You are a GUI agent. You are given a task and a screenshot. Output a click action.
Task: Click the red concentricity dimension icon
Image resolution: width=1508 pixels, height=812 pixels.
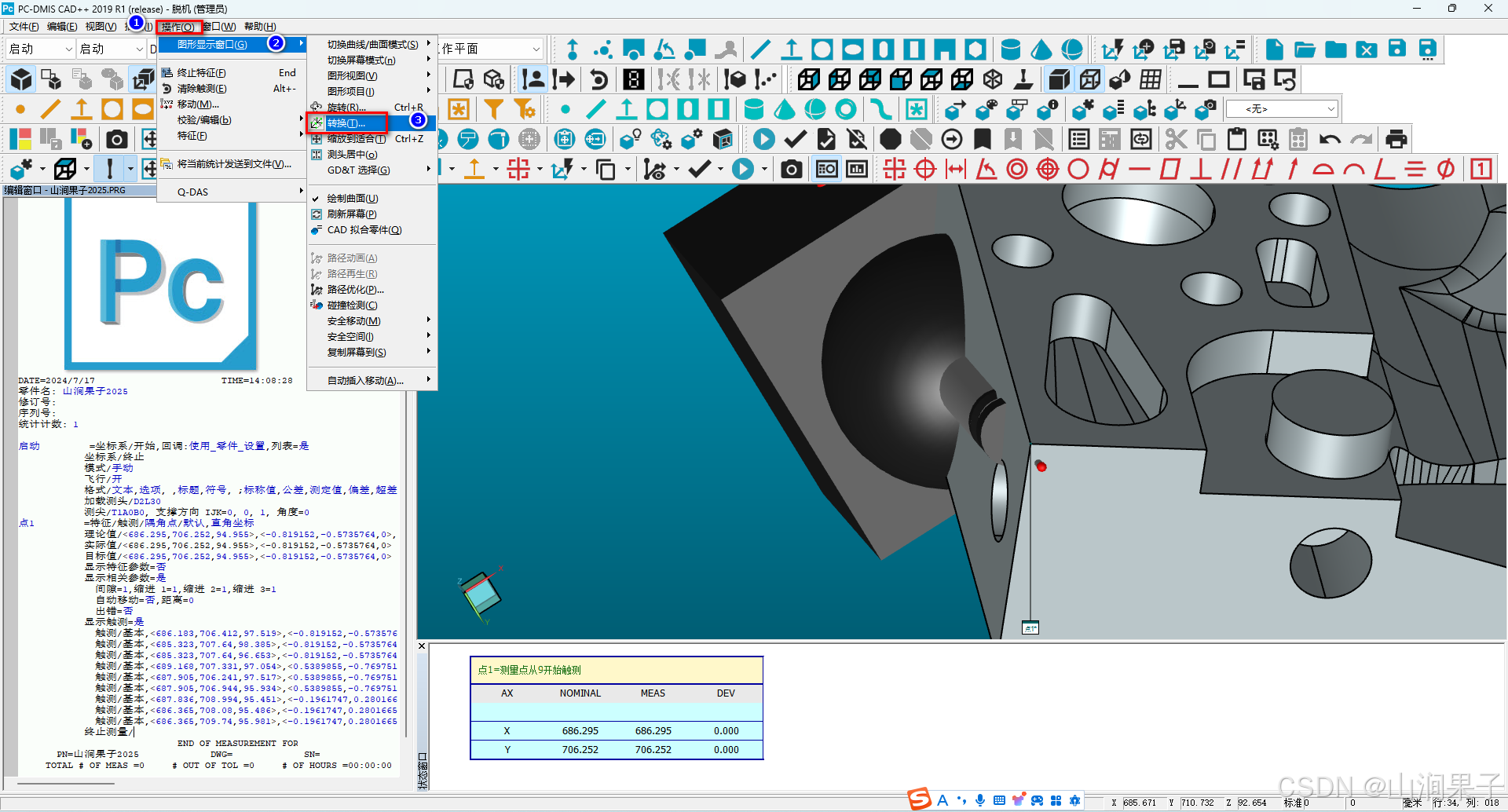1017,169
